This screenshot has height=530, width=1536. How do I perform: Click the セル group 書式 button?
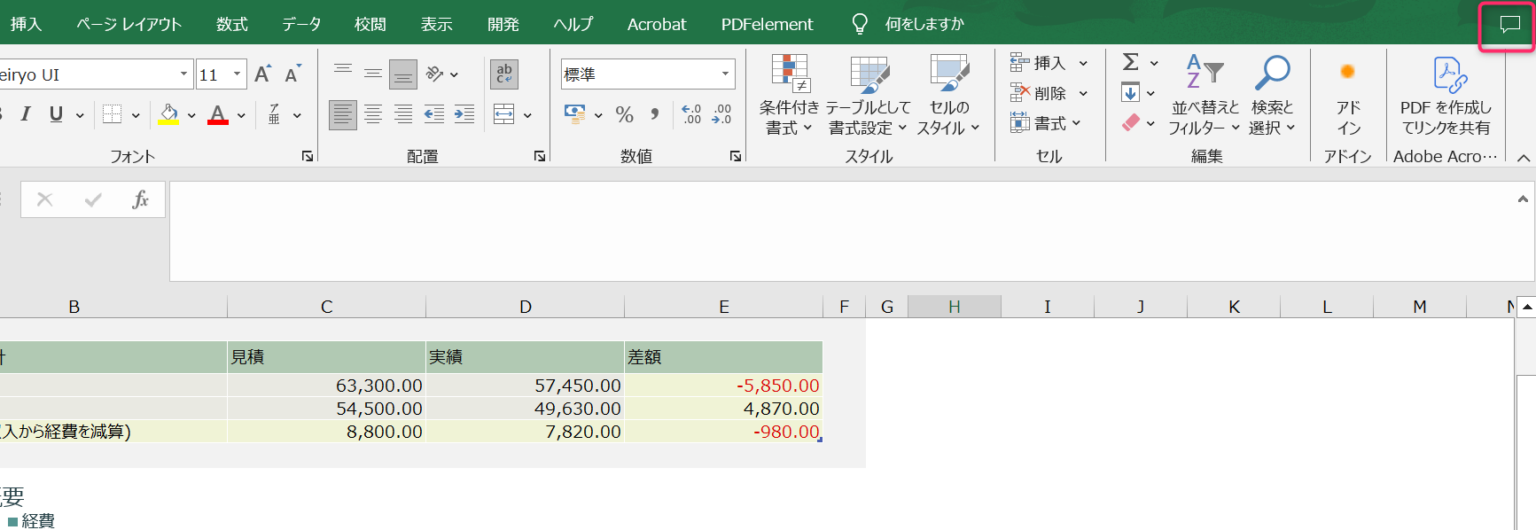1046,123
